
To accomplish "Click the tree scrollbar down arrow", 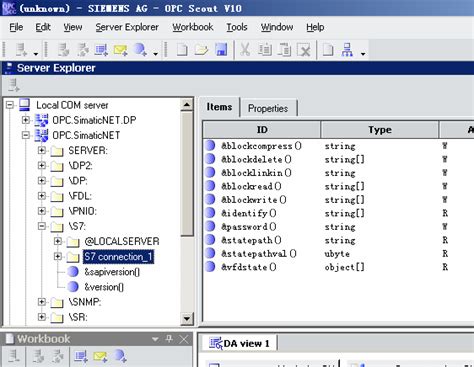I will tap(187, 318).
